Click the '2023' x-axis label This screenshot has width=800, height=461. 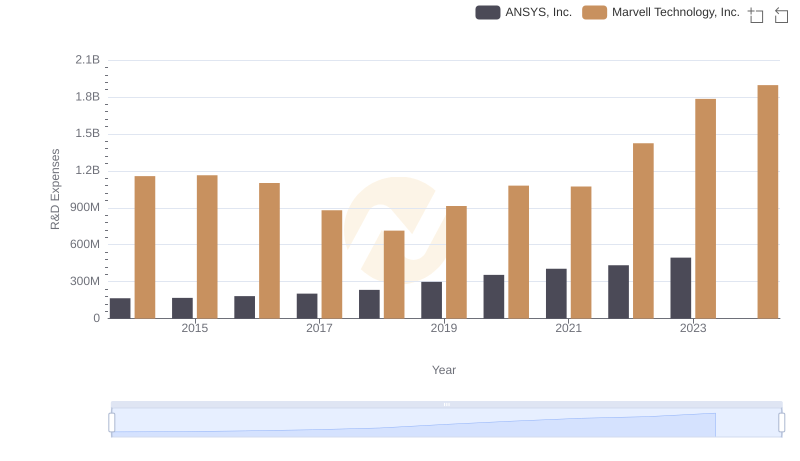pos(693,328)
